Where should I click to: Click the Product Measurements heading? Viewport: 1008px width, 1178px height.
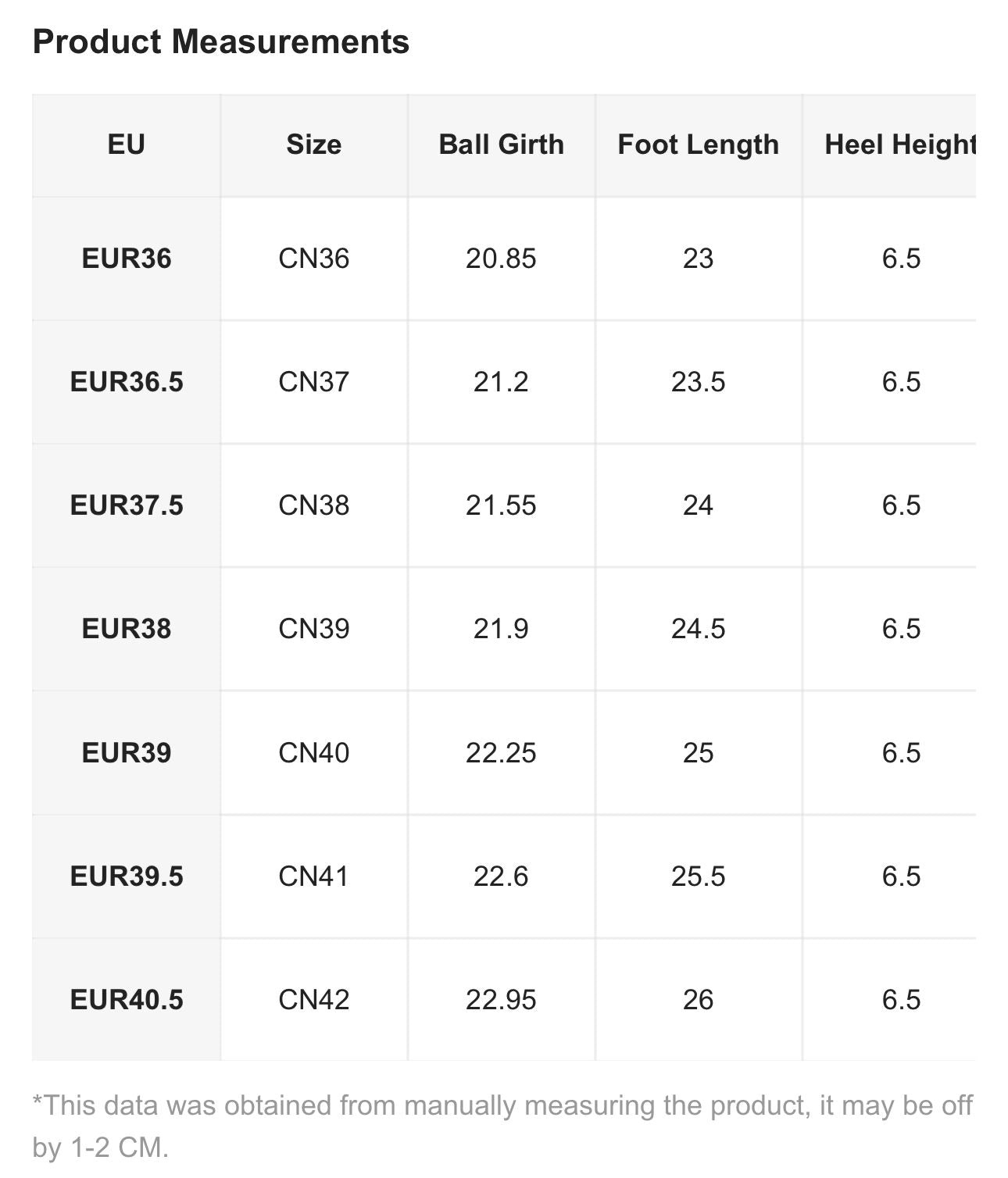point(221,41)
